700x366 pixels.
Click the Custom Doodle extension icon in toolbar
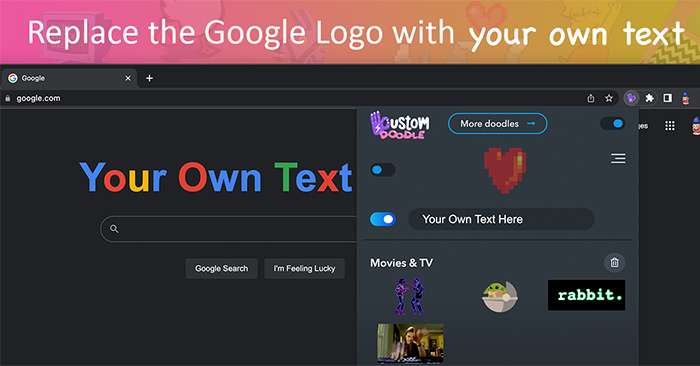(631, 98)
